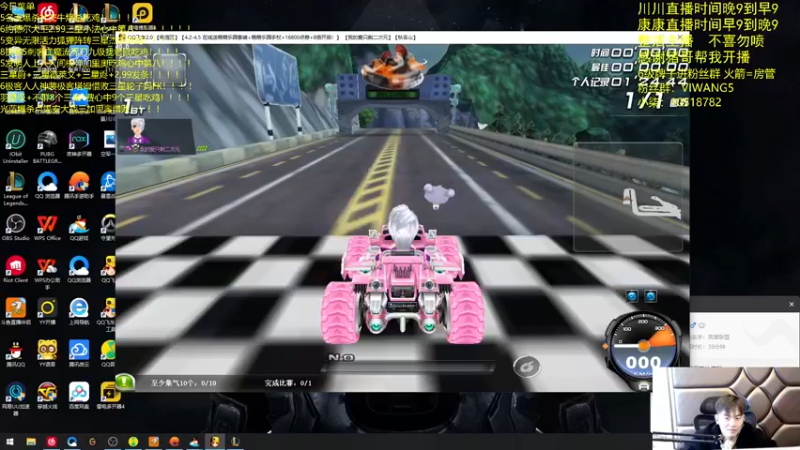This screenshot has width=800, height=450.
Task: Launch the NetEase UU accelerator desktop icon
Action: pyautogui.click(x=15, y=398)
